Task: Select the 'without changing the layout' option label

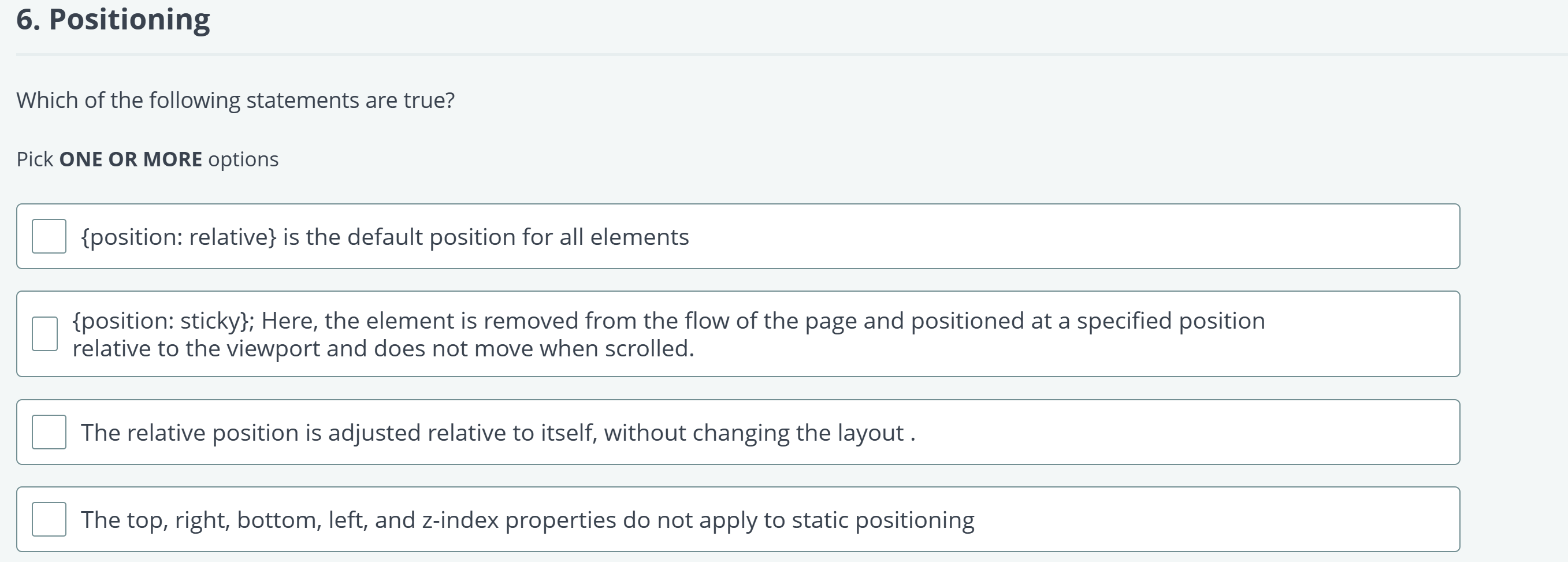Action: pos(498,433)
